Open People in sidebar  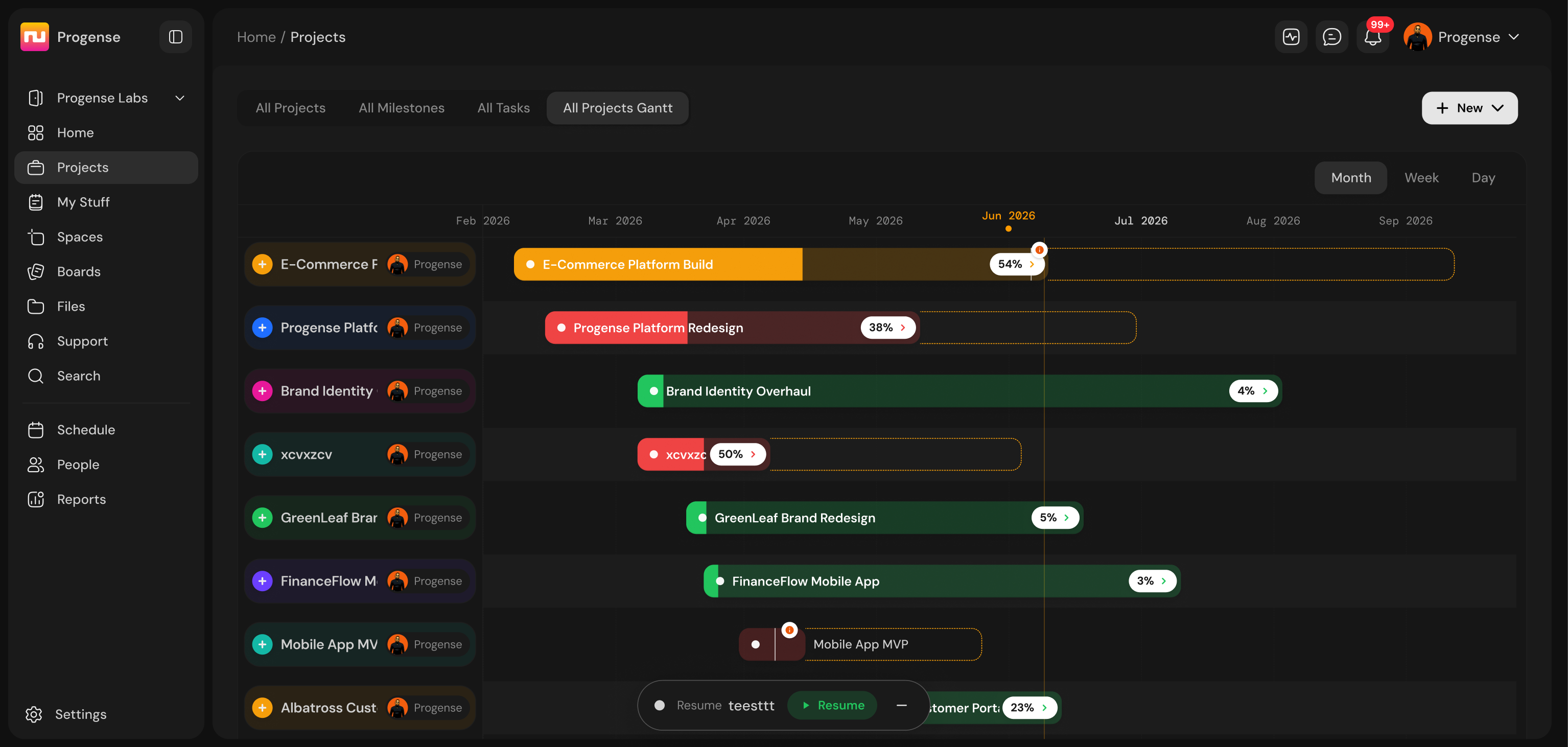coord(106,464)
